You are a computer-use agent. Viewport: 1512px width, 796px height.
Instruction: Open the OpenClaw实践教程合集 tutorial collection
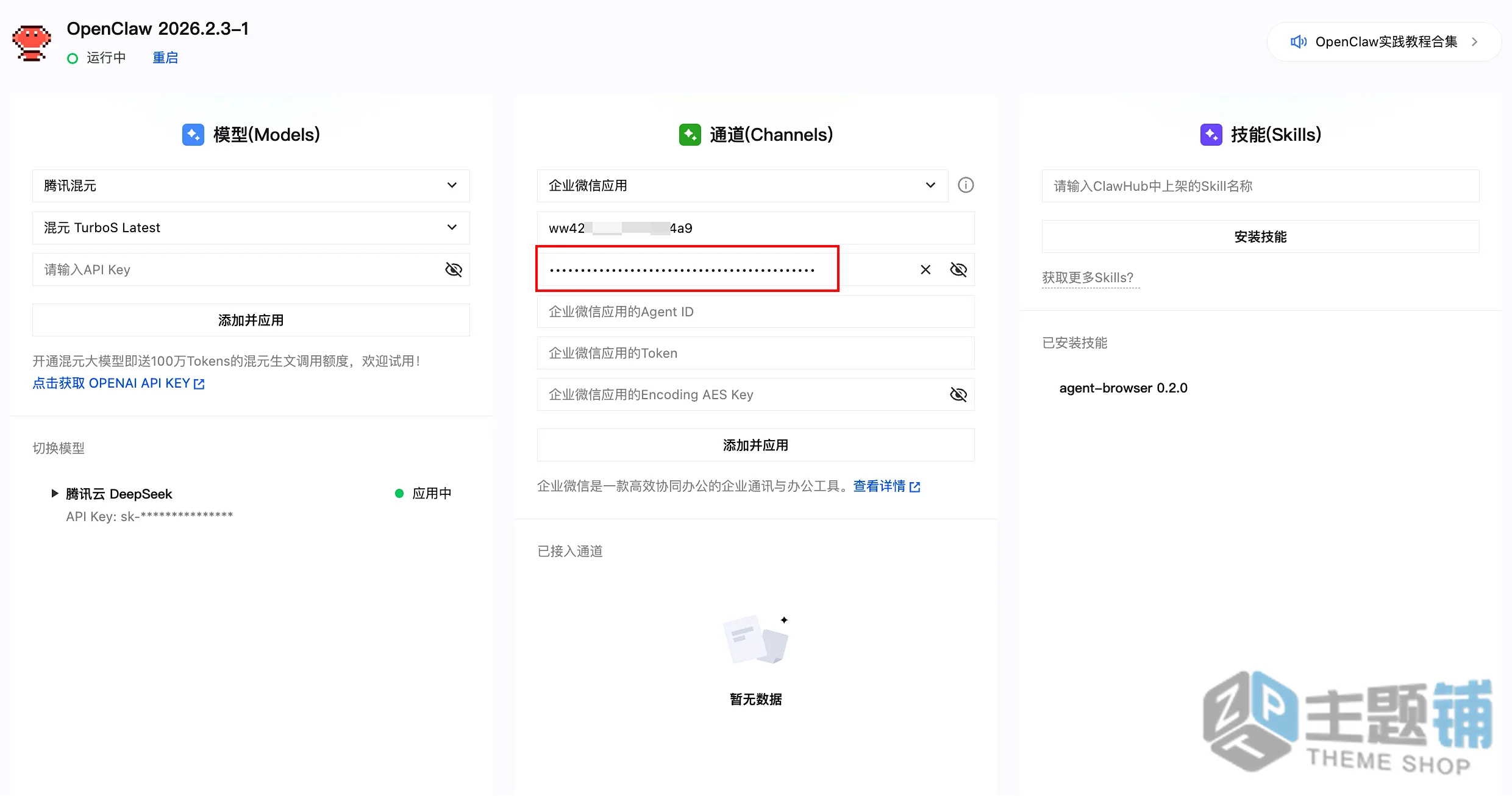(x=1384, y=41)
